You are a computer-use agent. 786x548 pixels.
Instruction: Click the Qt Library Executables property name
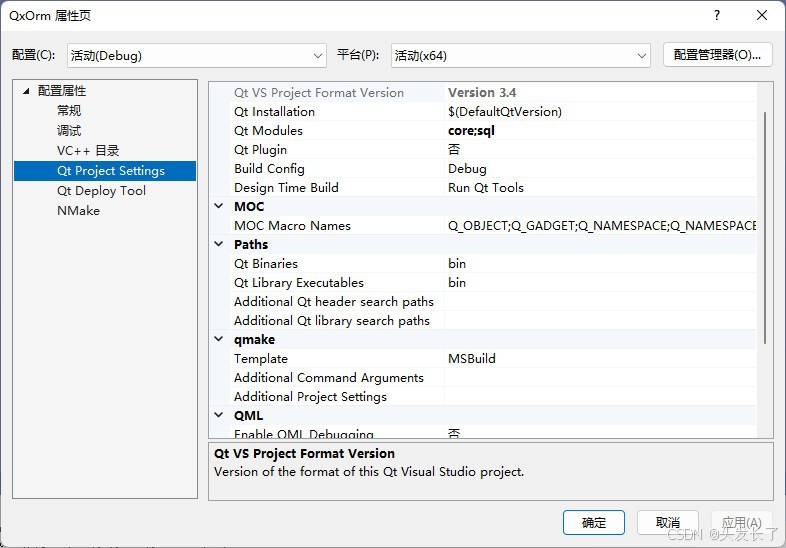tap(299, 283)
